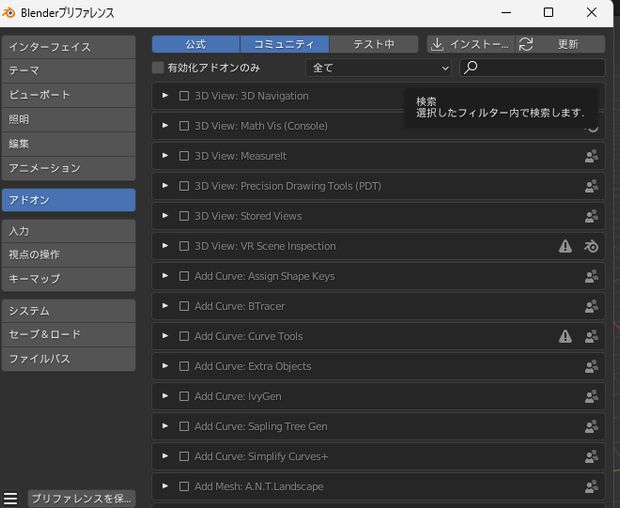Click community icon on Extra Objects row
The image size is (620, 508).
[x=591, y=366]
